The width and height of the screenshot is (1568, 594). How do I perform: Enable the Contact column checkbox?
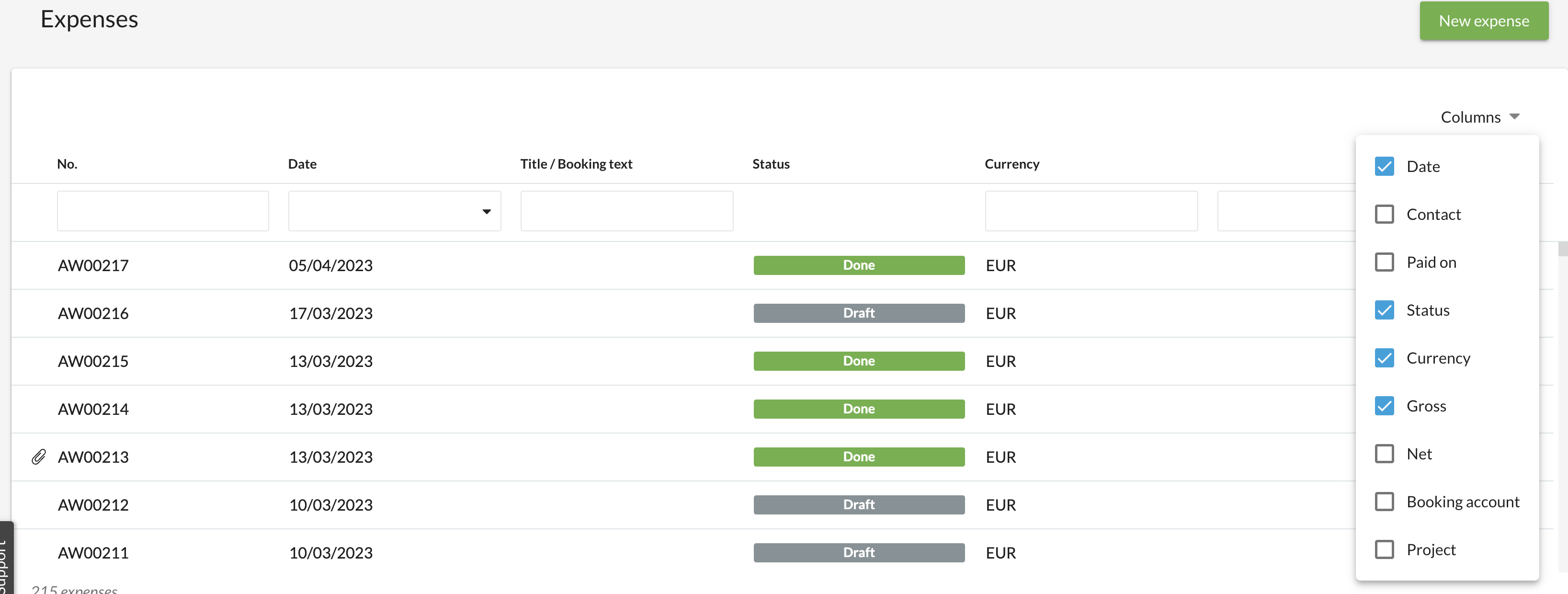click(1384, 214)
